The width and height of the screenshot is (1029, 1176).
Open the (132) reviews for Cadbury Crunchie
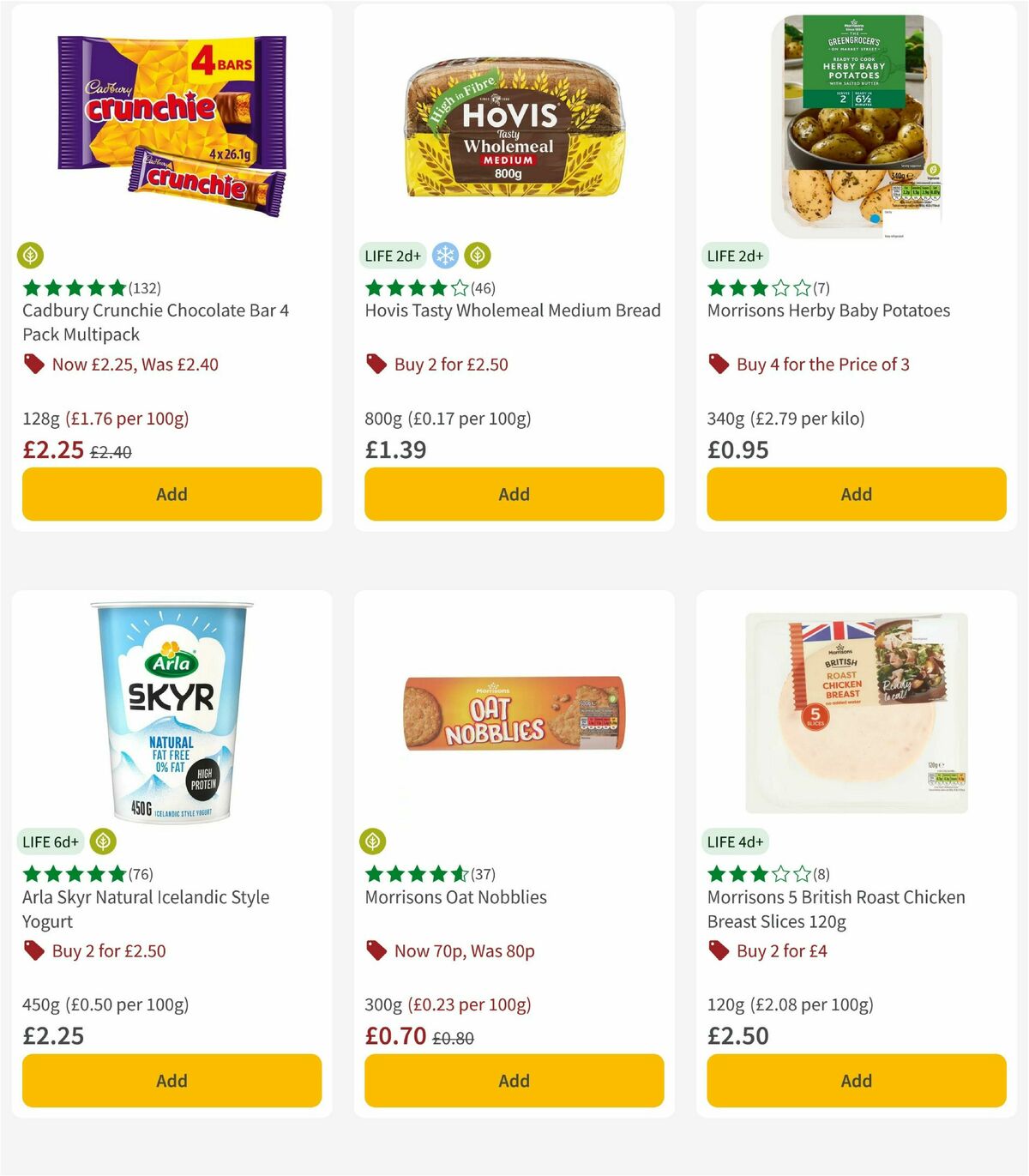pyautogui.click(x=147, y=288)
